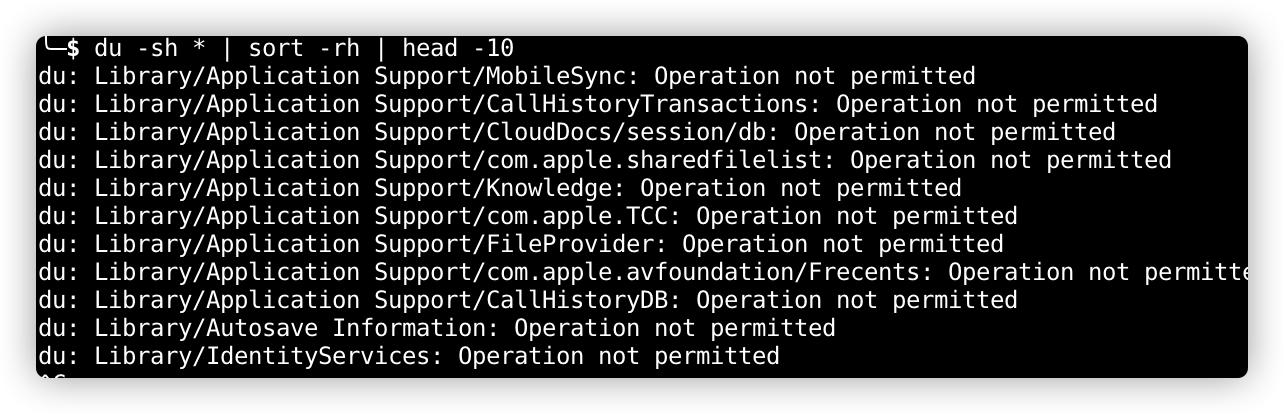
Task: Click the du -sh command line
Action: tap(304, 48)
